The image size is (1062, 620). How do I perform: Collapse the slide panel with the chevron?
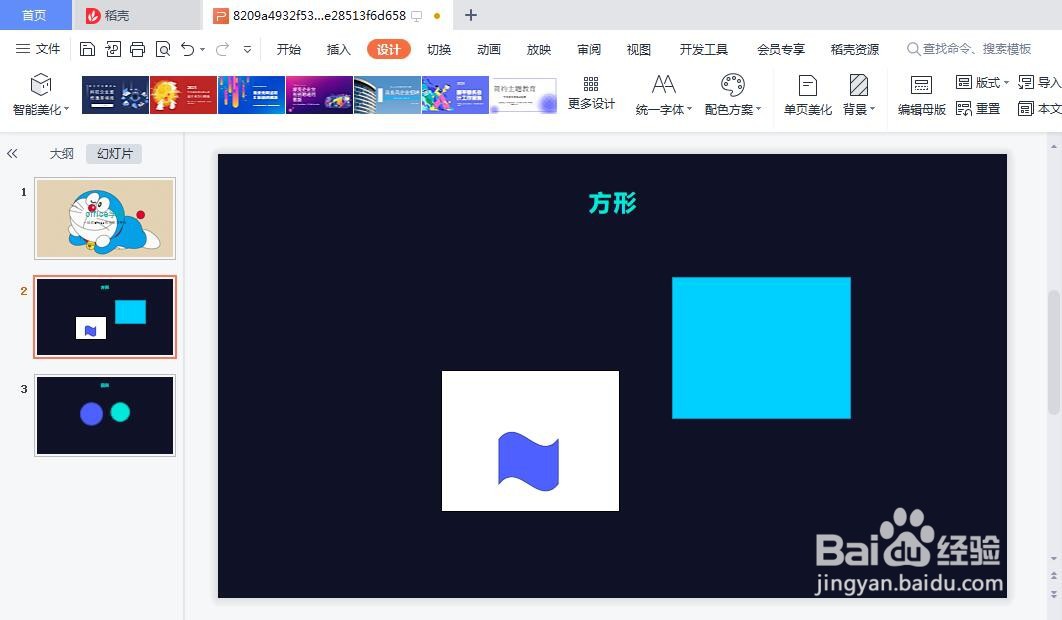(x=13, y=153)
